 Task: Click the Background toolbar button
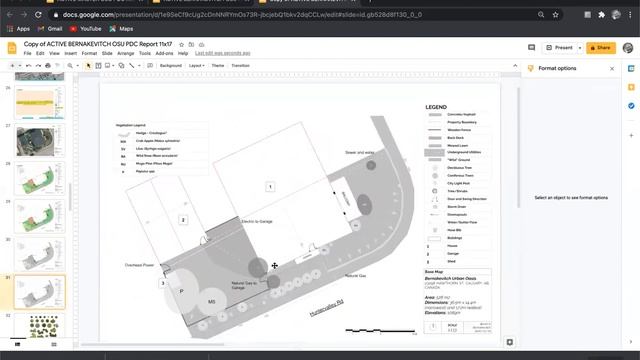[x=171, y=66]
